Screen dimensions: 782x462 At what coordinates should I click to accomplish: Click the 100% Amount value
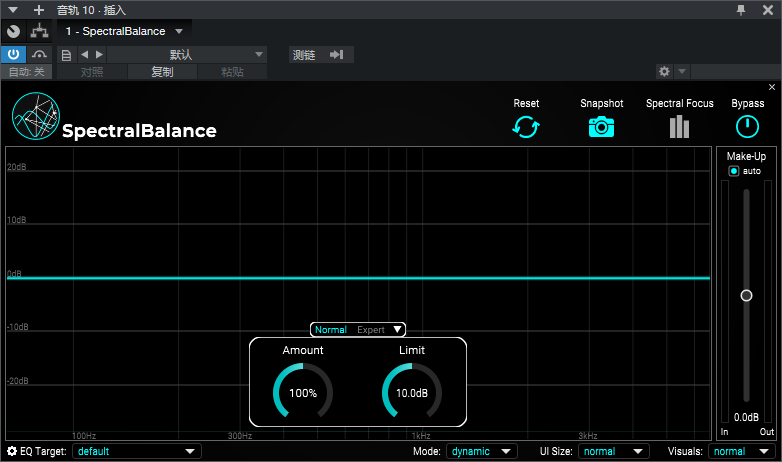(303, 393)
